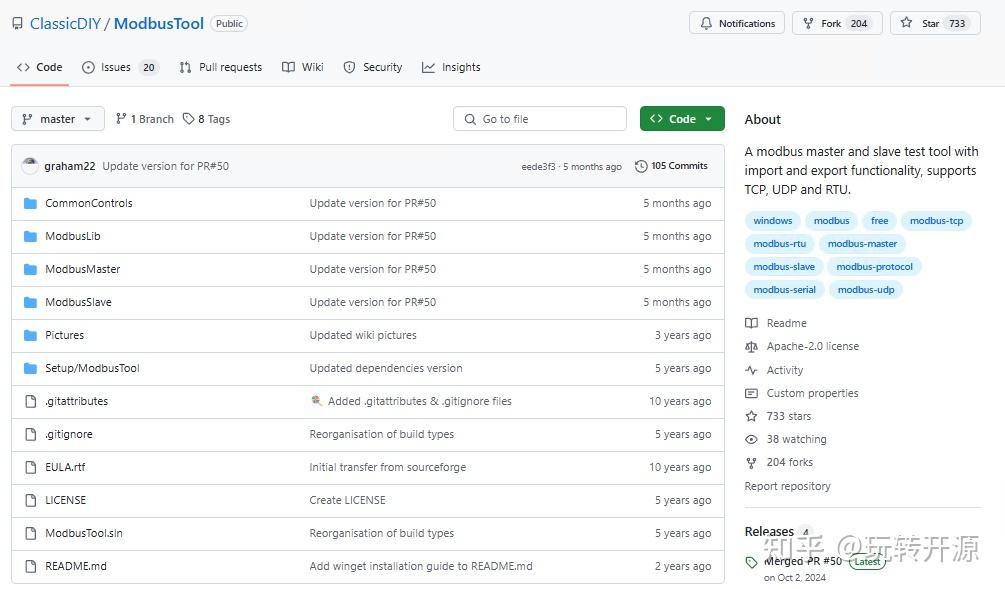The height and width of the screenshot is (589, 1005).
Task: Click the Notifications bell icon
Action: pos(707,23)
